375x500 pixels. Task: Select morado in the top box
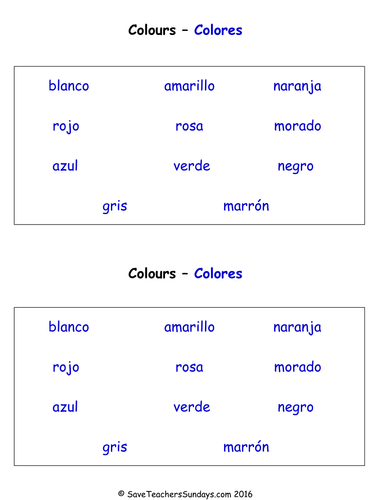click(x=298, y=126)
